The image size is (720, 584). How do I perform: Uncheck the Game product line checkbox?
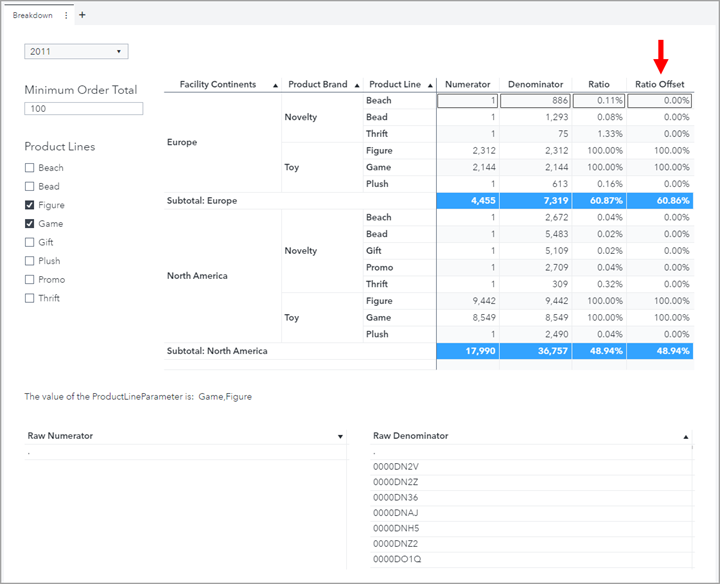[x=30, y=224]
